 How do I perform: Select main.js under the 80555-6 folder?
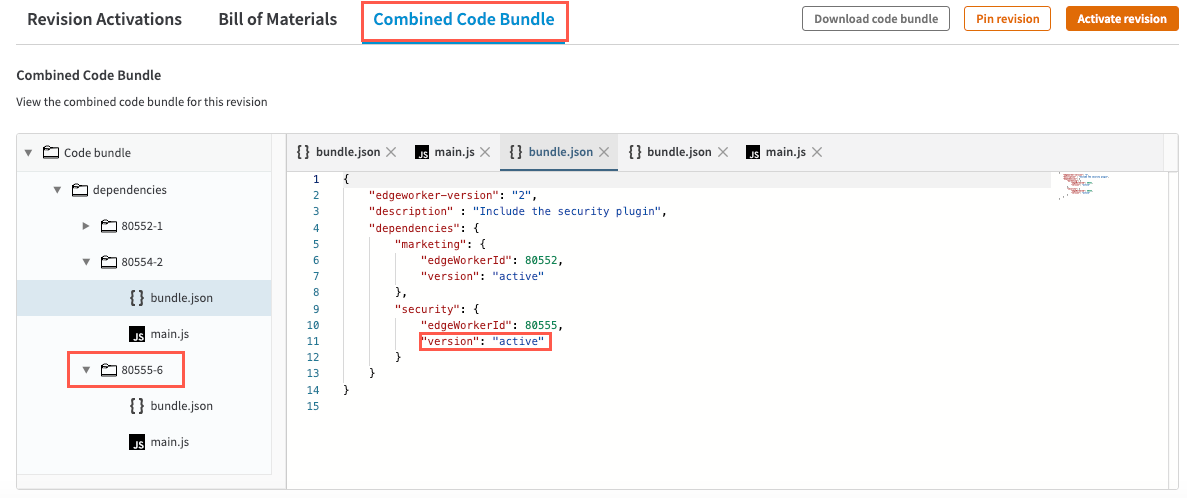click(x=170, y=442)
